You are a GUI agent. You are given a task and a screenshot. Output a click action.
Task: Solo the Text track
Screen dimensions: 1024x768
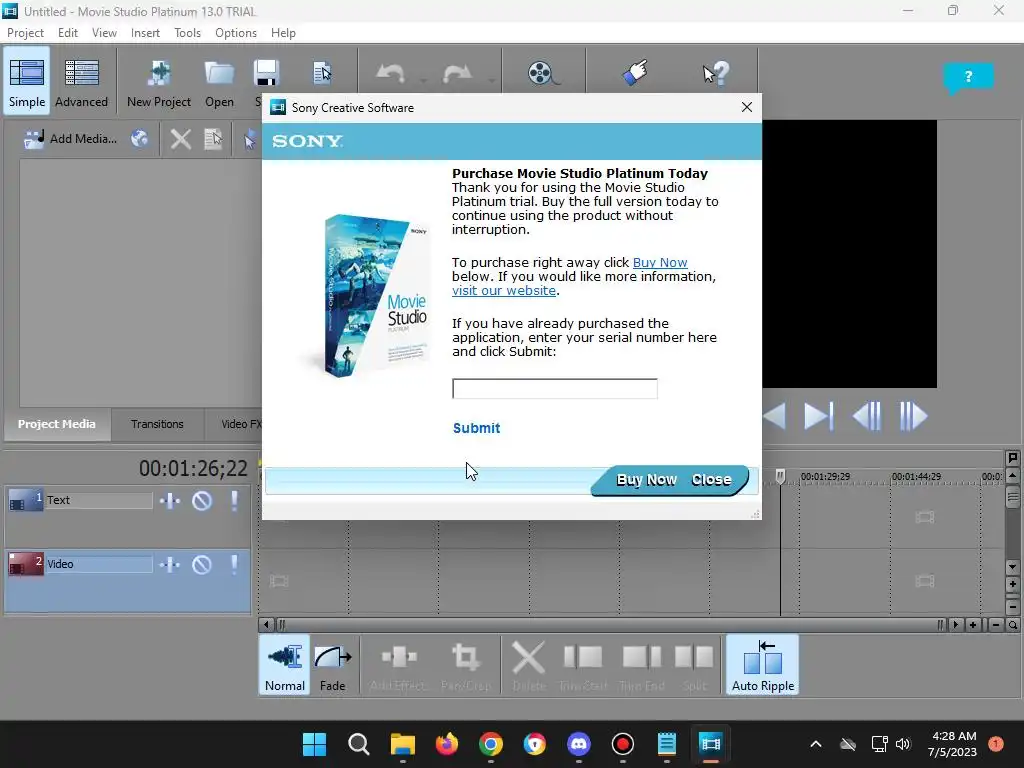tap(234, 501)
